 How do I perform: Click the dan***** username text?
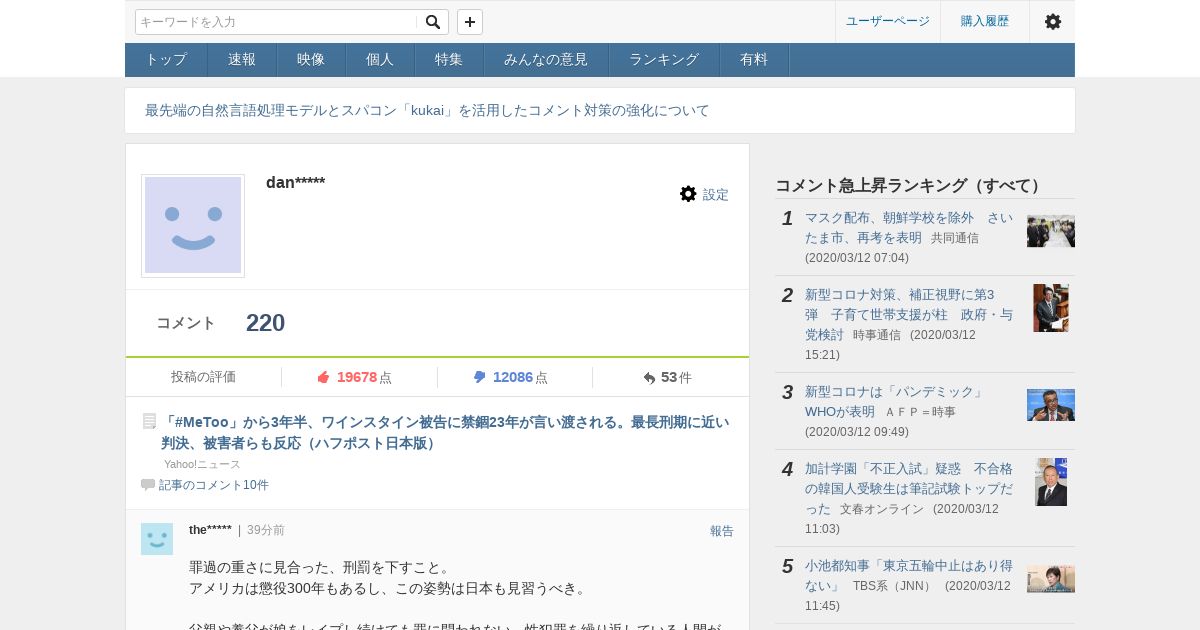[x=296, y=182]
